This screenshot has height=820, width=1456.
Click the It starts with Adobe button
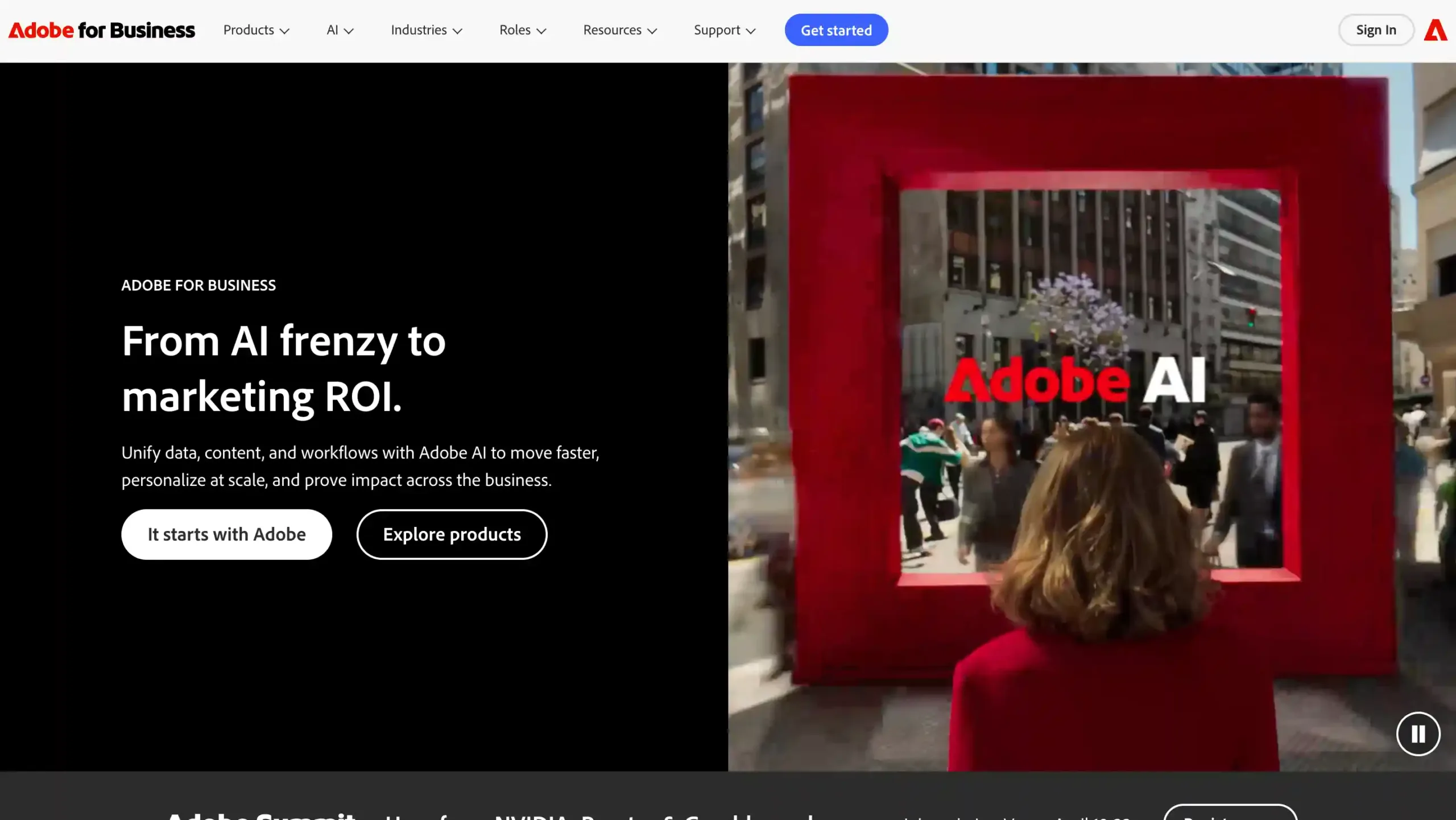(x=226, y=534)
